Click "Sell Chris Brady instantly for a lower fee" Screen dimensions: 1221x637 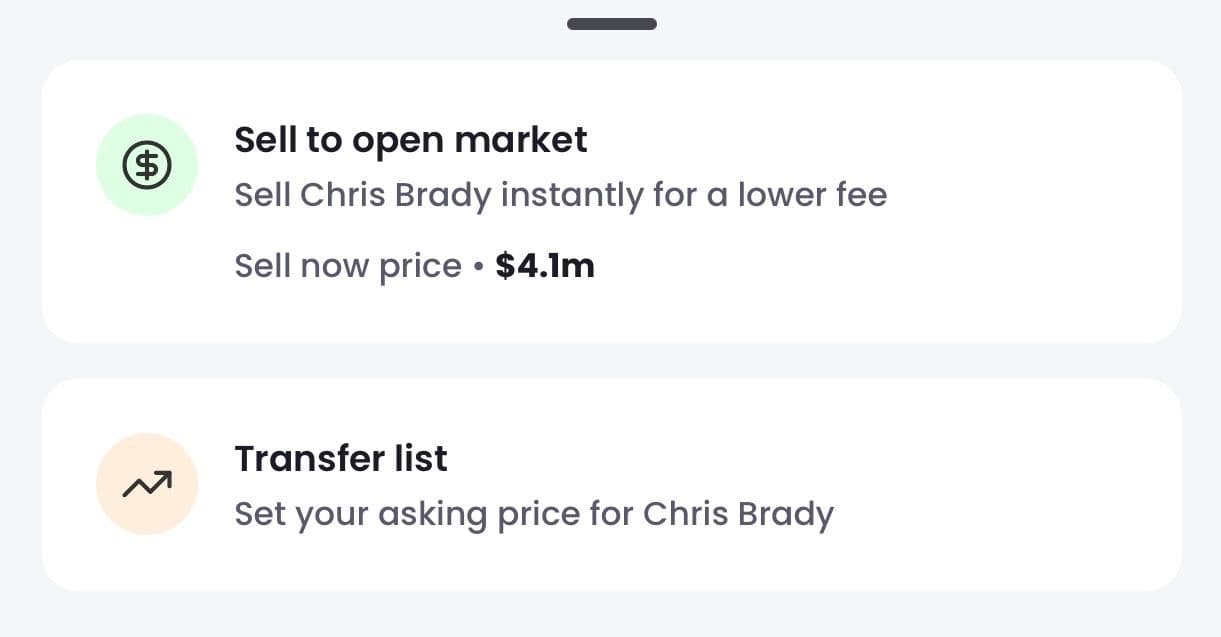(560, 194)
